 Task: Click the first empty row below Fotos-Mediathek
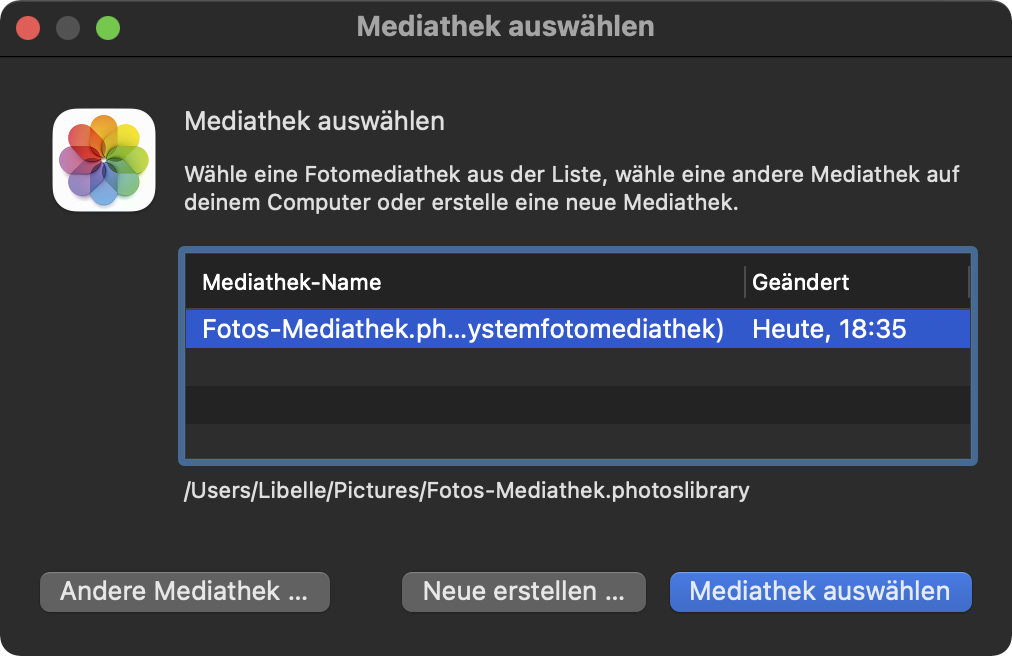pos(577,367)
